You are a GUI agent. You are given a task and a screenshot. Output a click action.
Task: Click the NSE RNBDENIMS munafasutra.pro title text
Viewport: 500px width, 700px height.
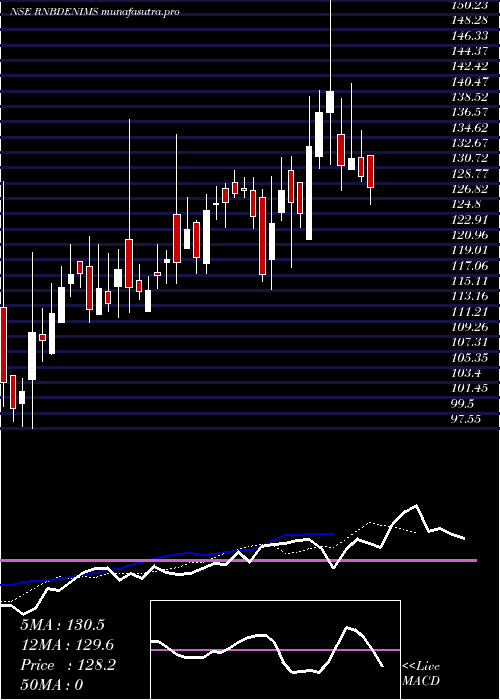[x=95, y=12]
